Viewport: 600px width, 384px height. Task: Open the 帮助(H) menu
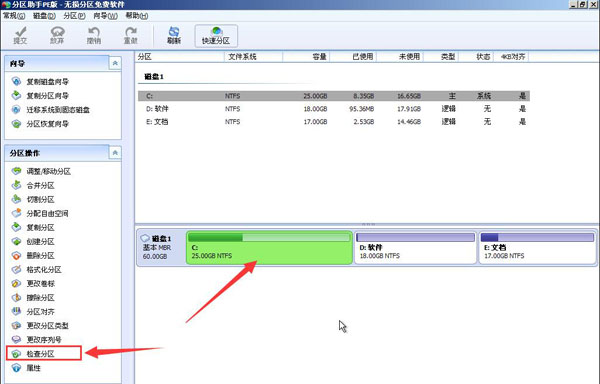coord(137,16)
